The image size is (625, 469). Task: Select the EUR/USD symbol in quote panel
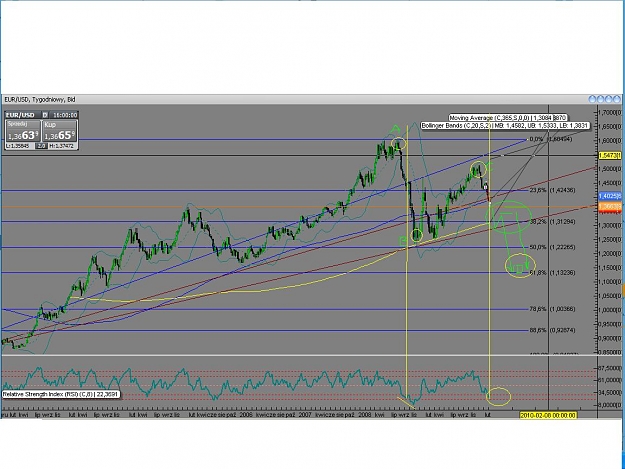point(20,115)
